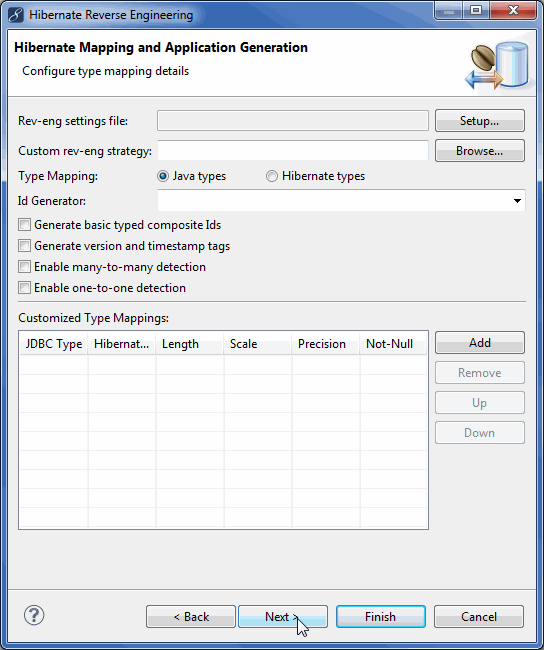Screen dimensions: 544x650
Task: Click the coffee bean database wizard image
Action: tap(498, 65)
